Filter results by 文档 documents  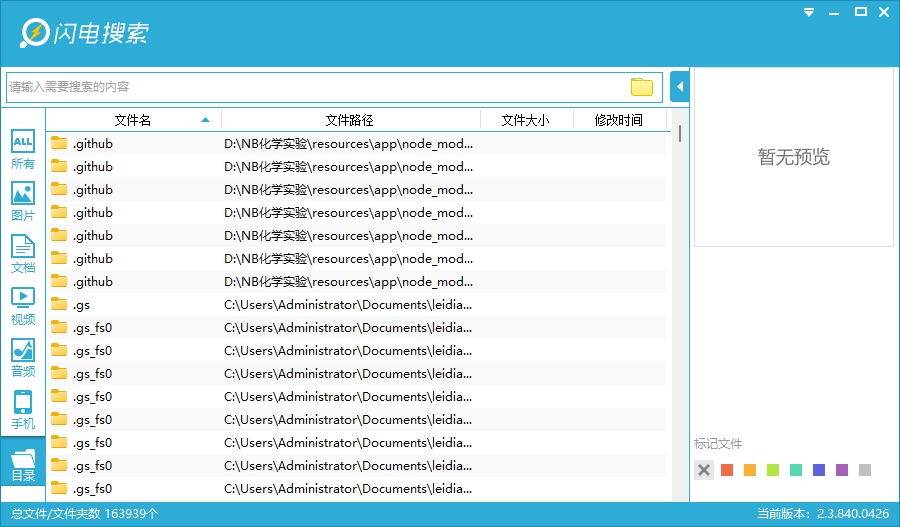click(x=23, y=254)
